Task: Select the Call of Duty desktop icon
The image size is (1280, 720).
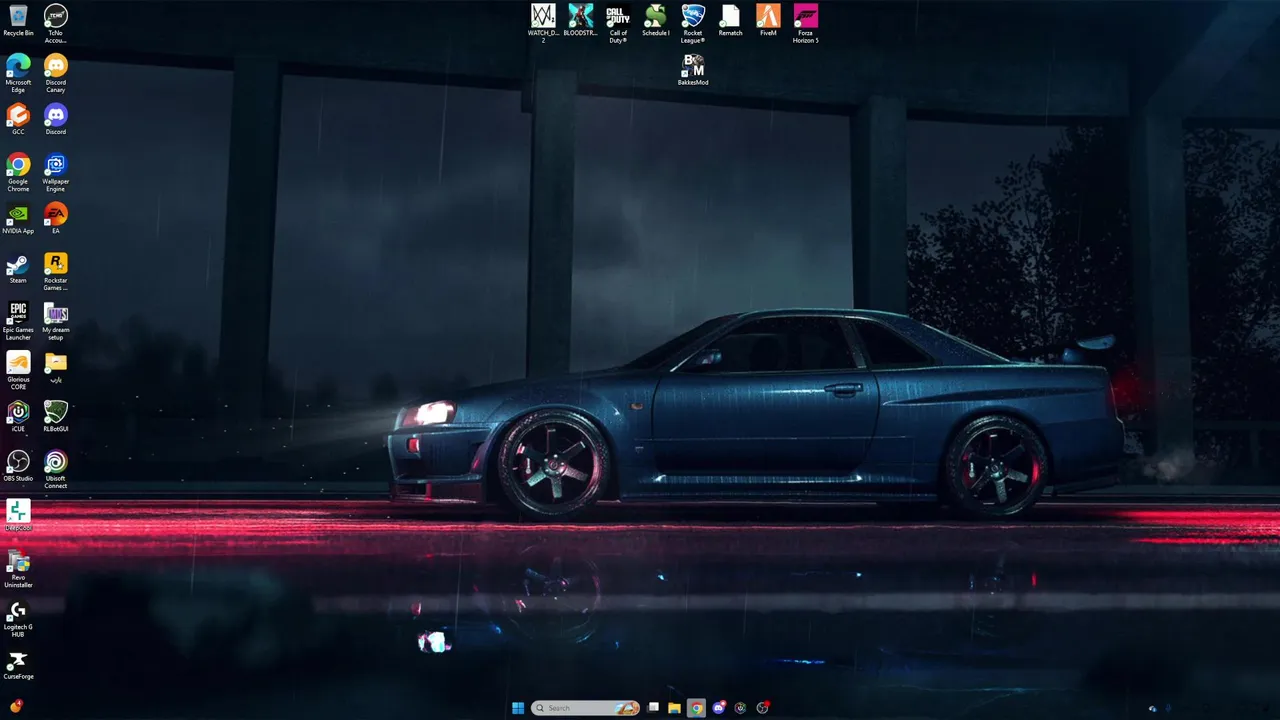Action: click(x=618, y=23)
